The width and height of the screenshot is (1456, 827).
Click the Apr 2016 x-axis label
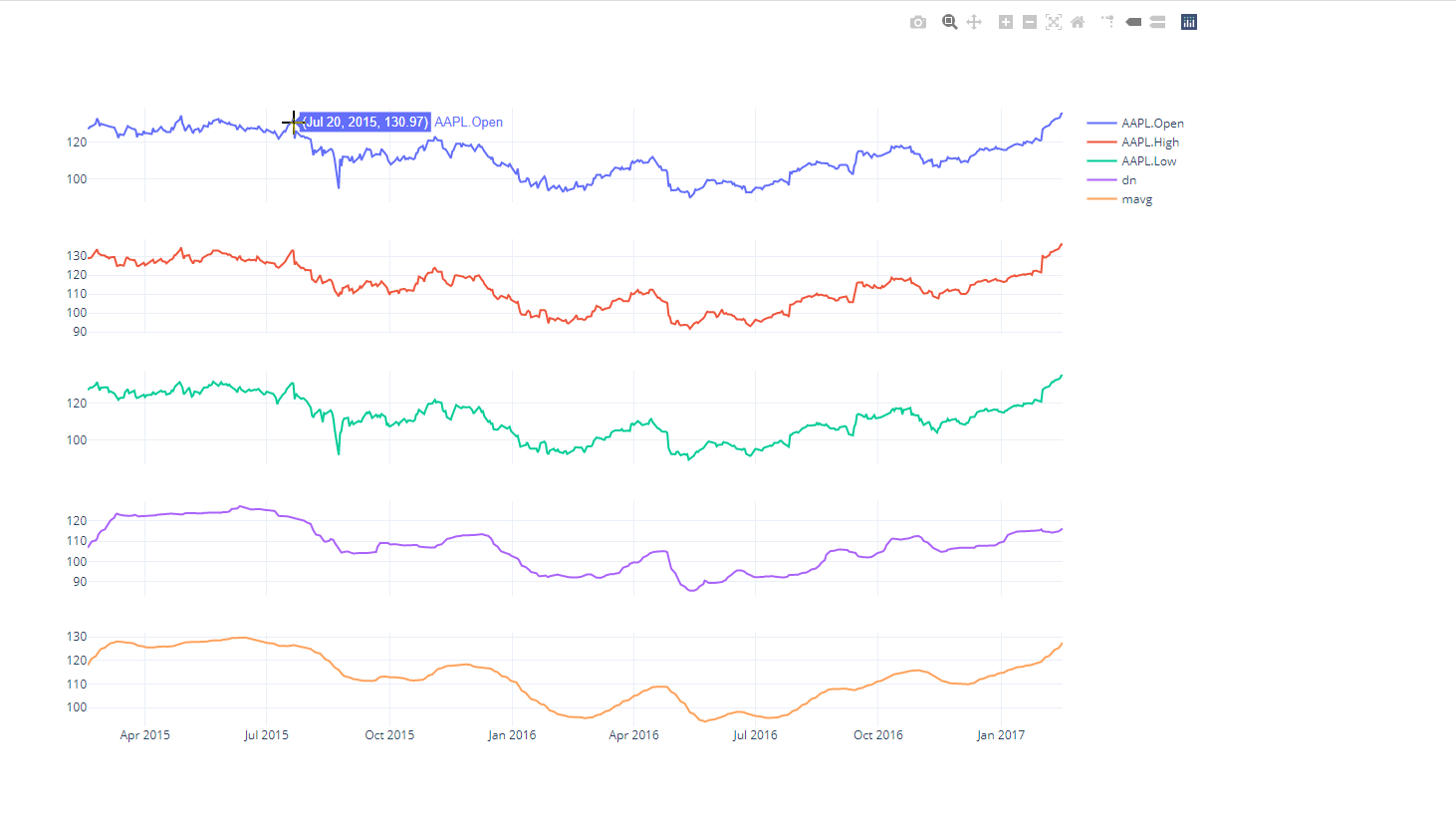click(633, 735)
